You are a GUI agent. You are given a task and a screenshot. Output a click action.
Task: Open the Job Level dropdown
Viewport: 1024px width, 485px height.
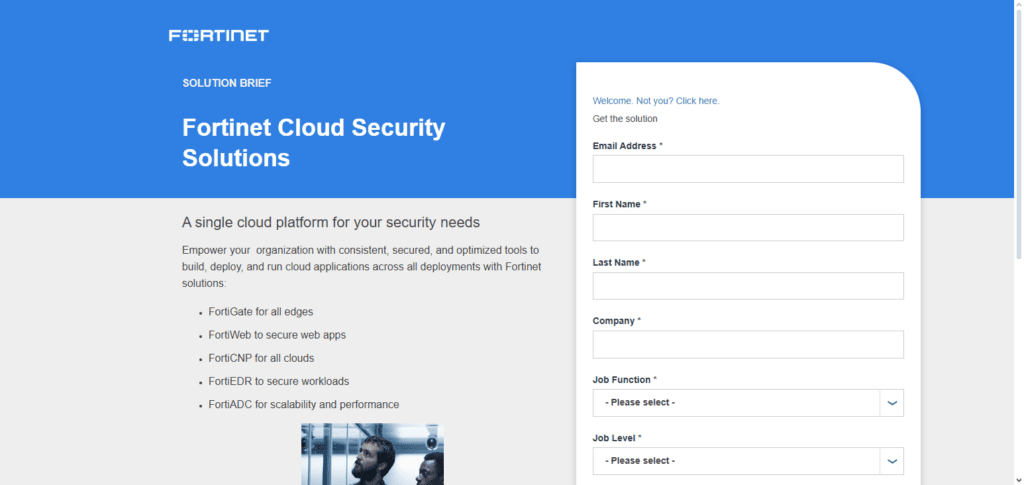pyautogui.click(x=748, y=461)
